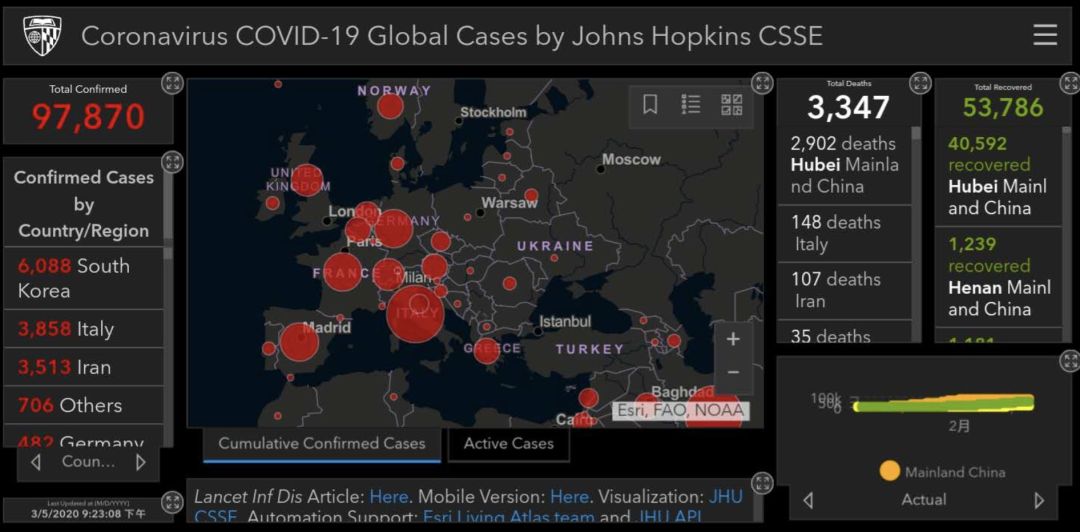The image size is (1080, 532).
Task: Zoom in on the map
Action: (734, 339)
